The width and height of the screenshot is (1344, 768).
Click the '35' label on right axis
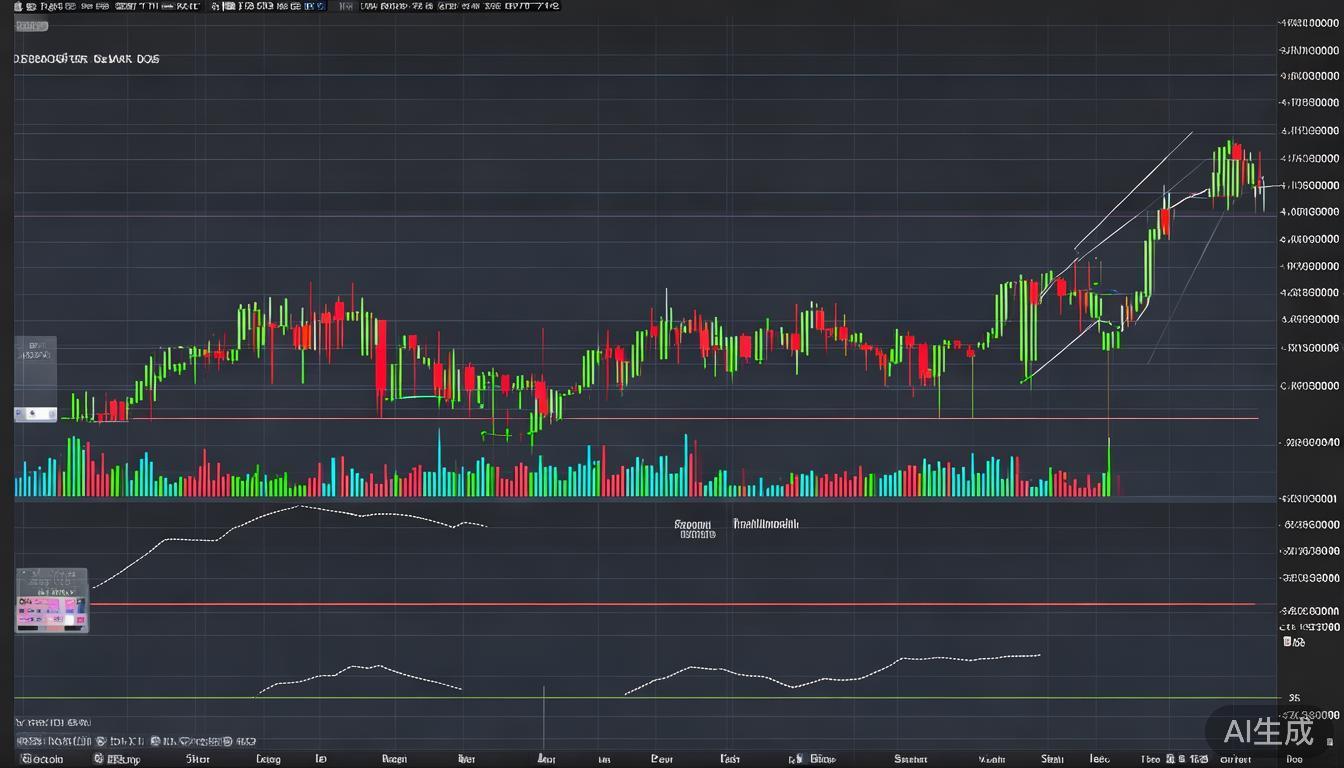[x=1294, y=698]
